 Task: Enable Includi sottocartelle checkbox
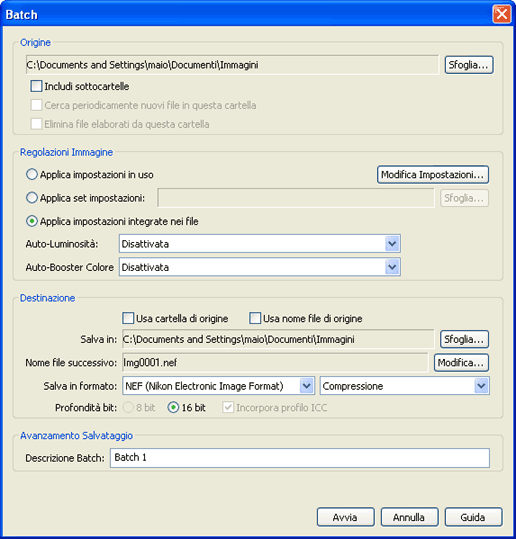36,86
